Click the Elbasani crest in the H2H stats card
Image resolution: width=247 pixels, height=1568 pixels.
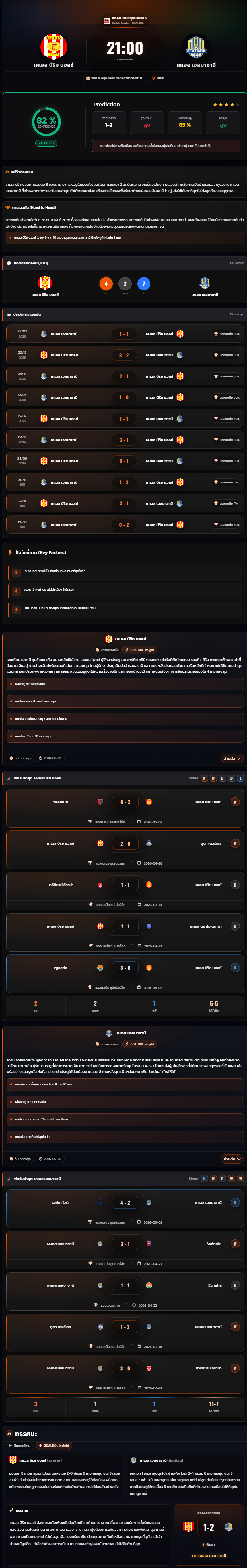click(205, 283)
